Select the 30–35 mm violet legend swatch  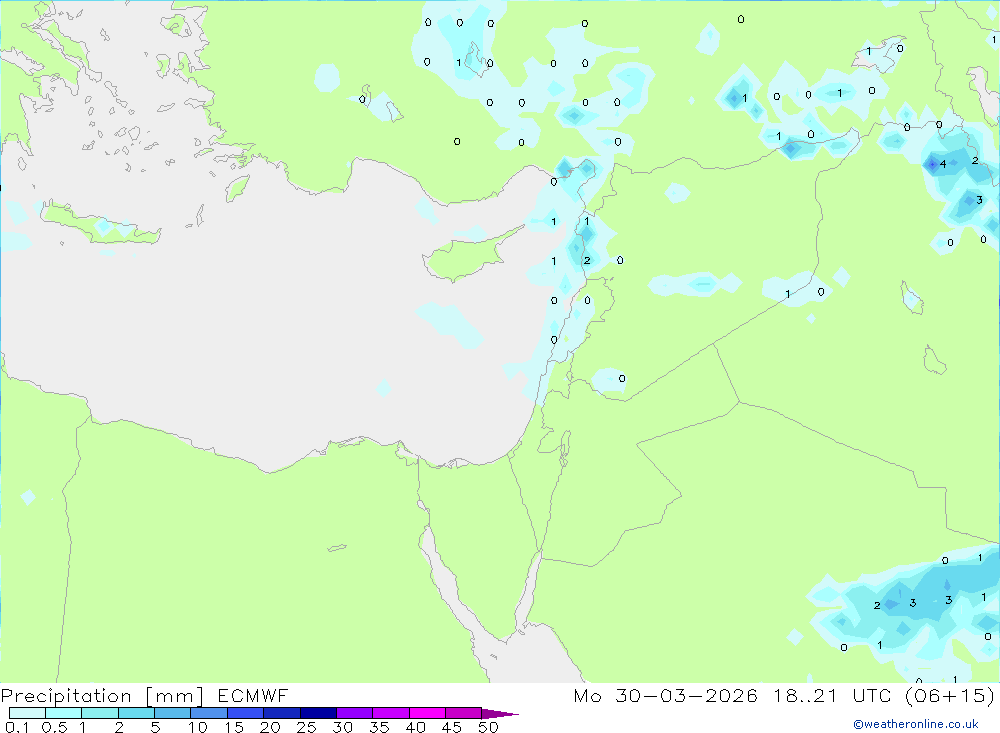click(355, 713)
